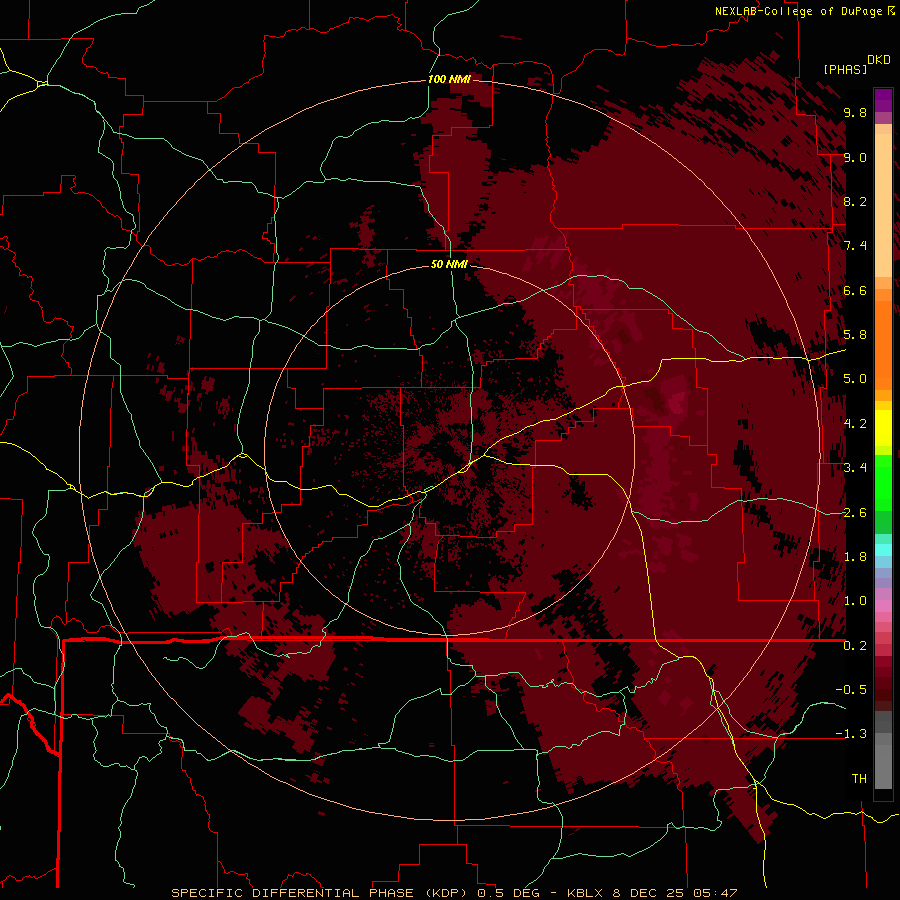This screenshot has width=900, height=900.
Task: Click the 0.2 value on color scale
Action: (x=855, y=646)
